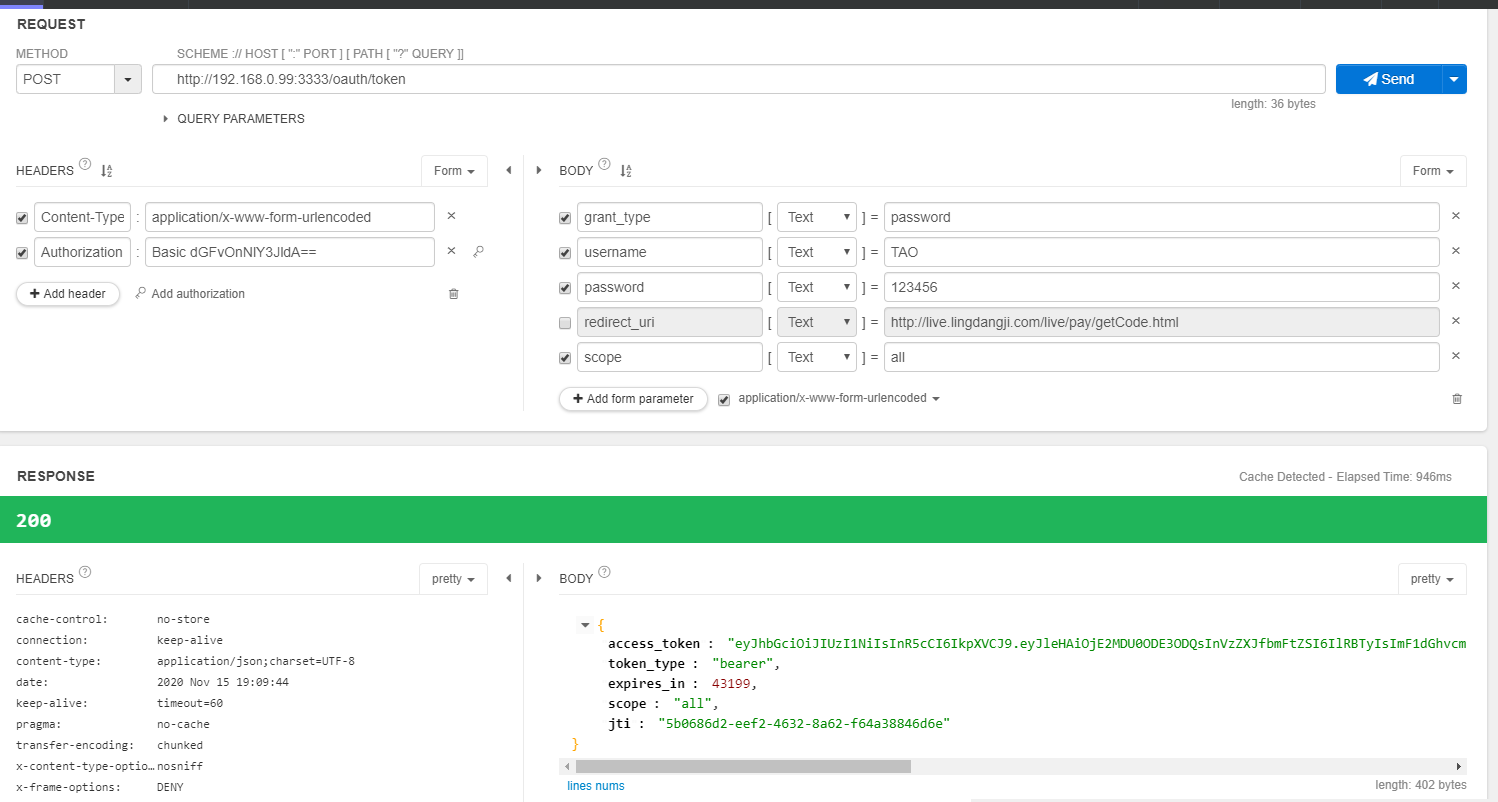The image size is (1498, 802).
Task: Edit the Authorization header value field
Action: (290, 252)
